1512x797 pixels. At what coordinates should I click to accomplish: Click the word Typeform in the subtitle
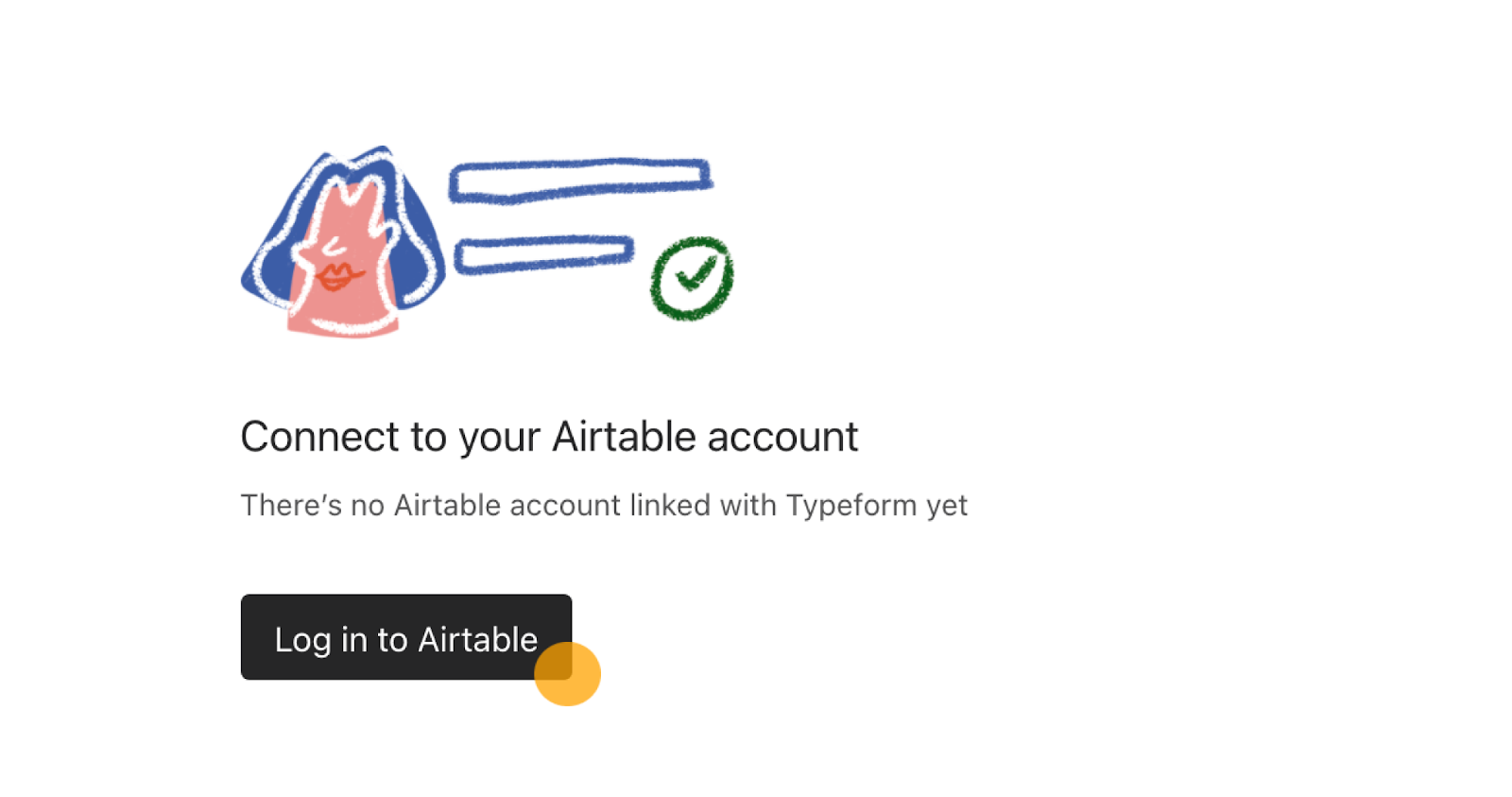[851, 506]
